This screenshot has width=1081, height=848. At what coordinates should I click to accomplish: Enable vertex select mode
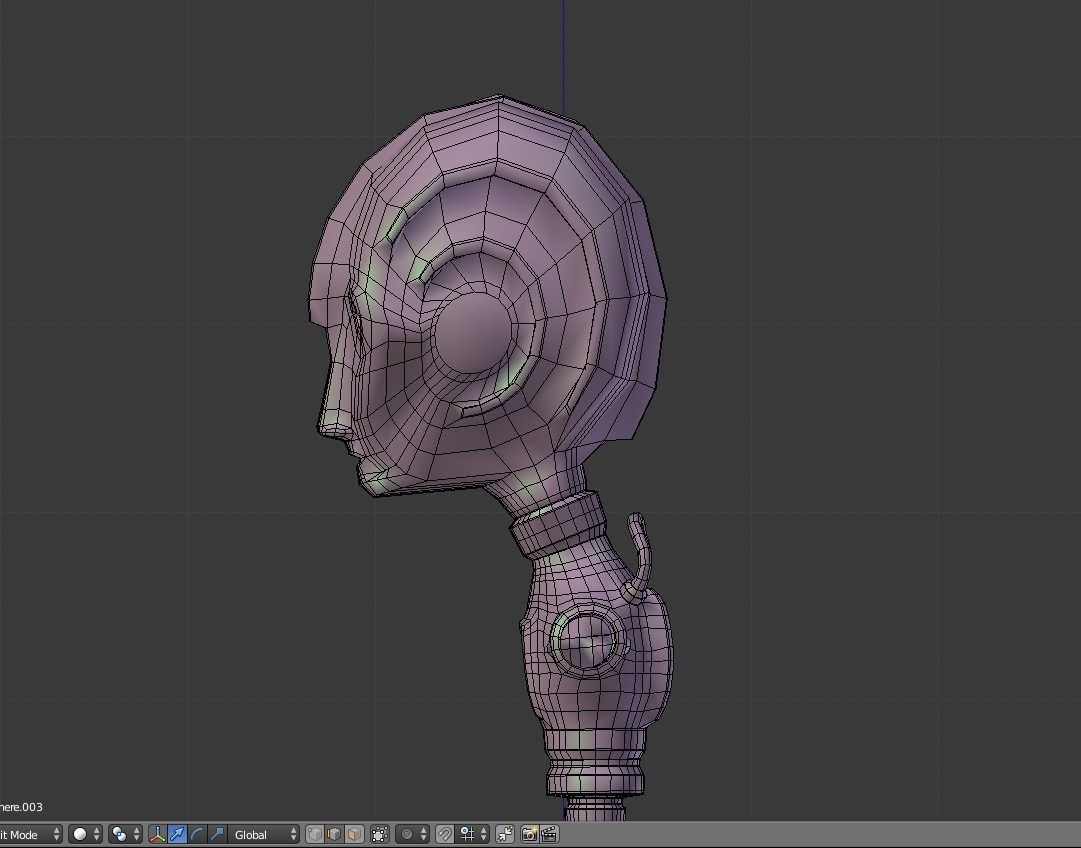pos(314,833)
